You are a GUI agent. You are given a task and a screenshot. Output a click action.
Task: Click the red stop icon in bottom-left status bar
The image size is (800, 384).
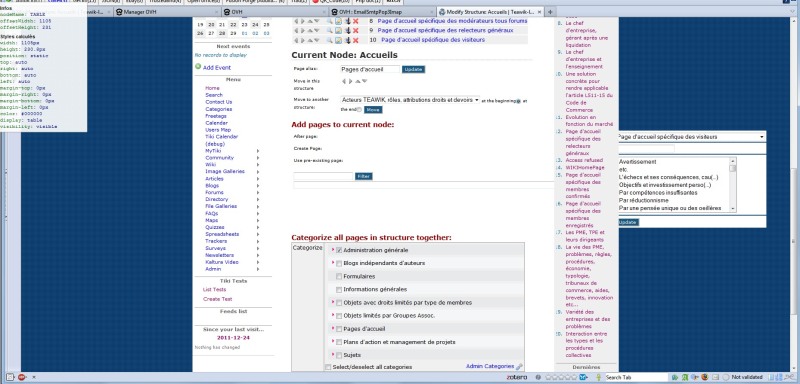[x=22, y=377]
